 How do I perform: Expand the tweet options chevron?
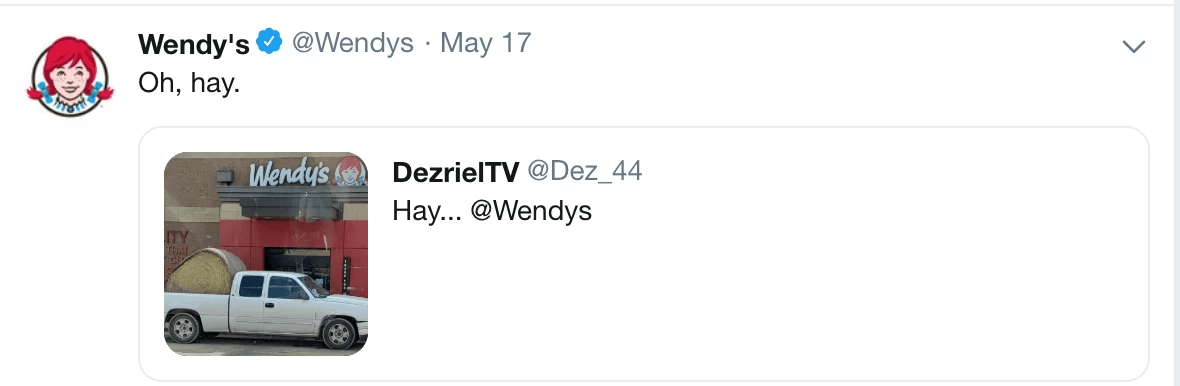pos(1133,47)
